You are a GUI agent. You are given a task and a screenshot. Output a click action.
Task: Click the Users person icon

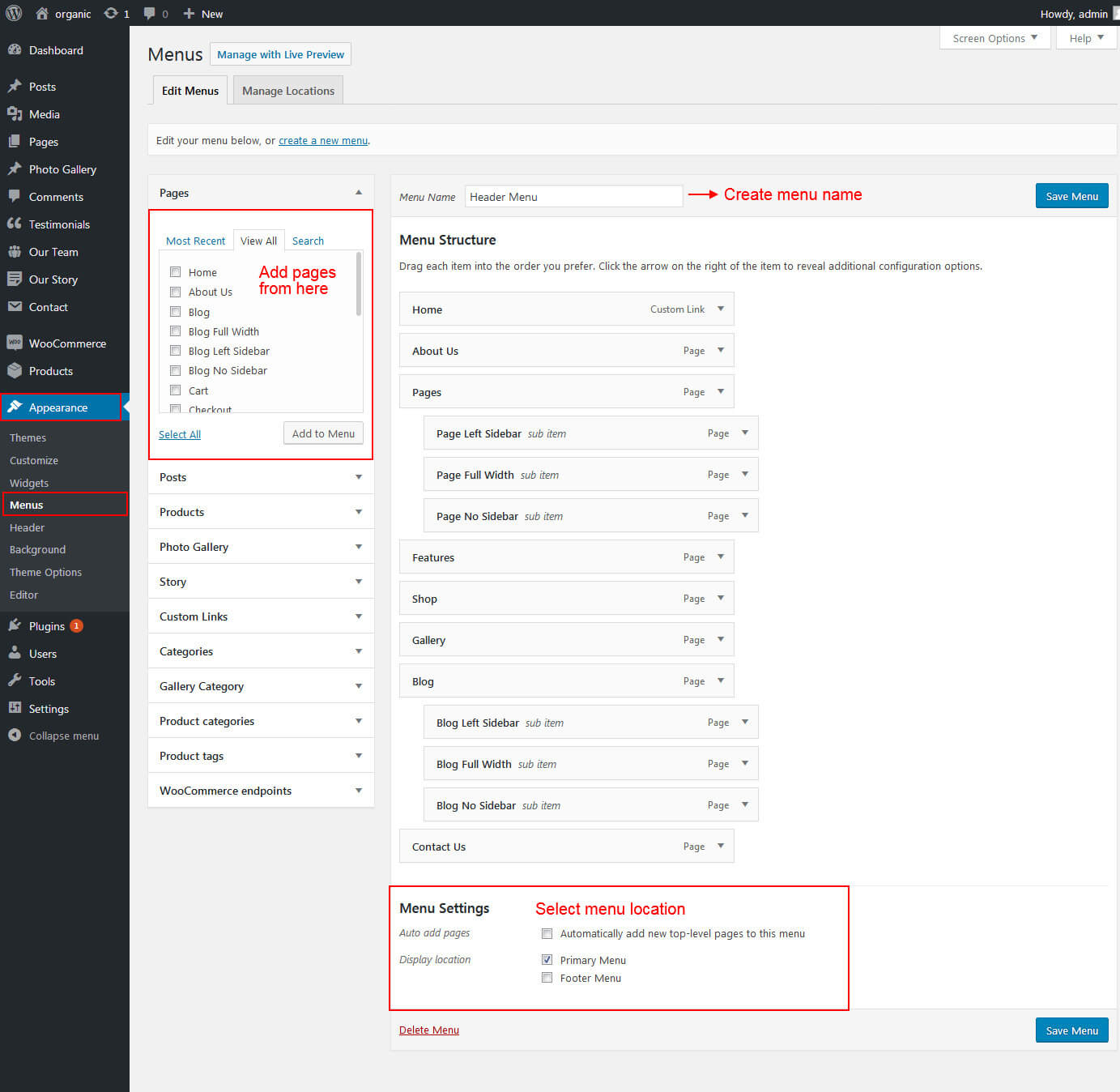tap(15, 653)
